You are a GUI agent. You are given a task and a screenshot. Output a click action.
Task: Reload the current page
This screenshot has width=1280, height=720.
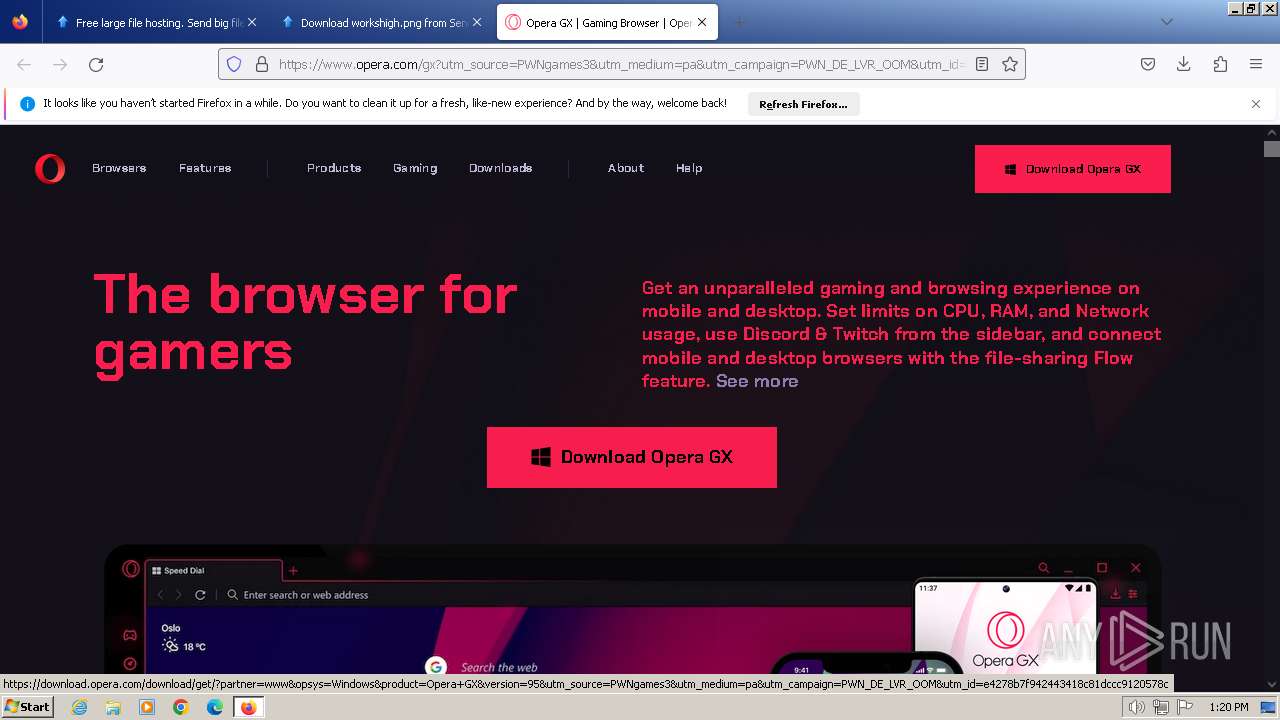96,64
